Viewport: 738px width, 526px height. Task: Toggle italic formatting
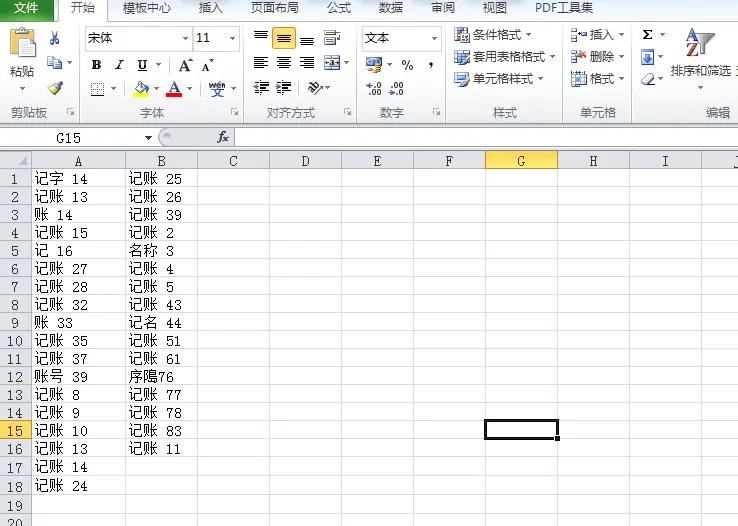(120, 65)
